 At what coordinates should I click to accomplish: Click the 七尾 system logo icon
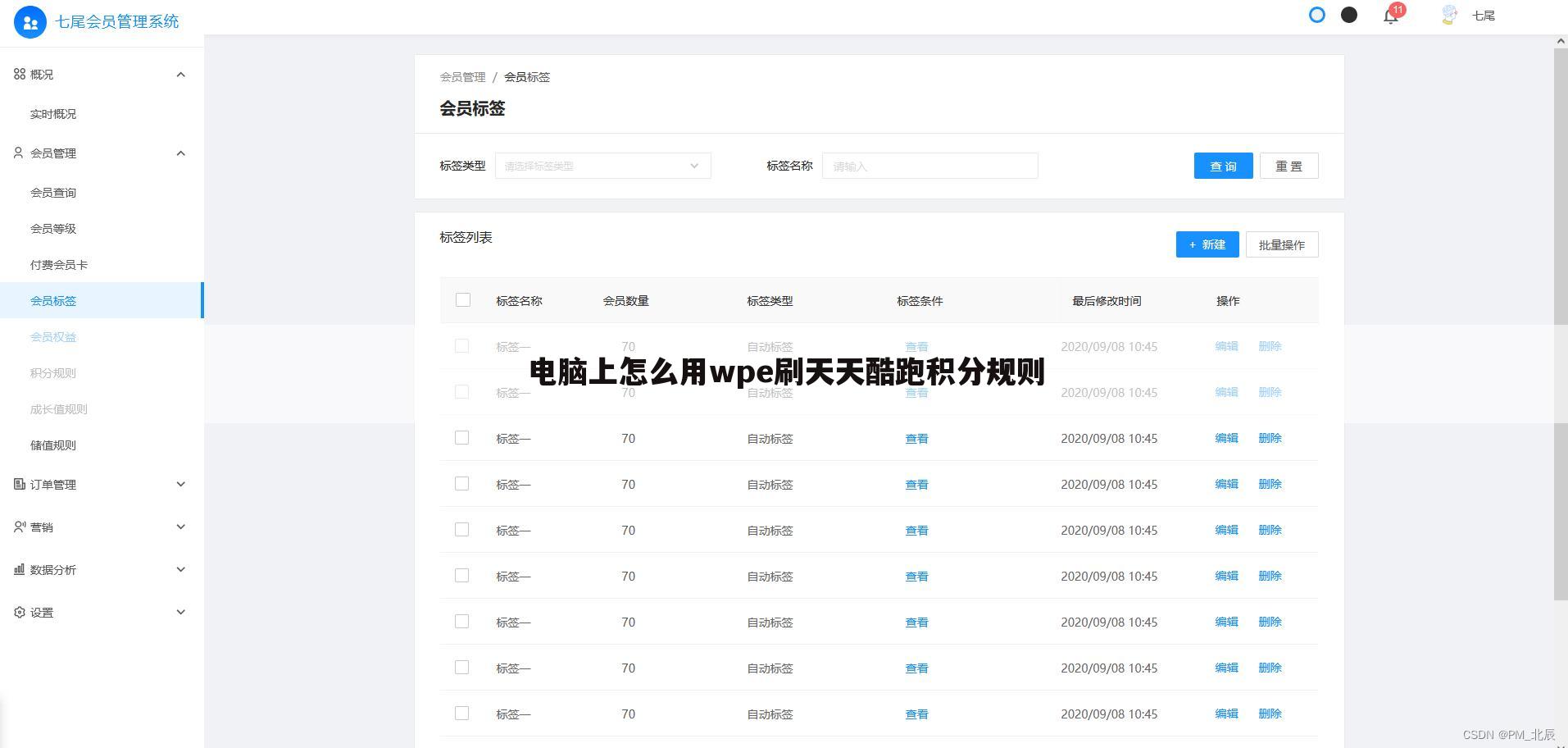click(30, 21)
